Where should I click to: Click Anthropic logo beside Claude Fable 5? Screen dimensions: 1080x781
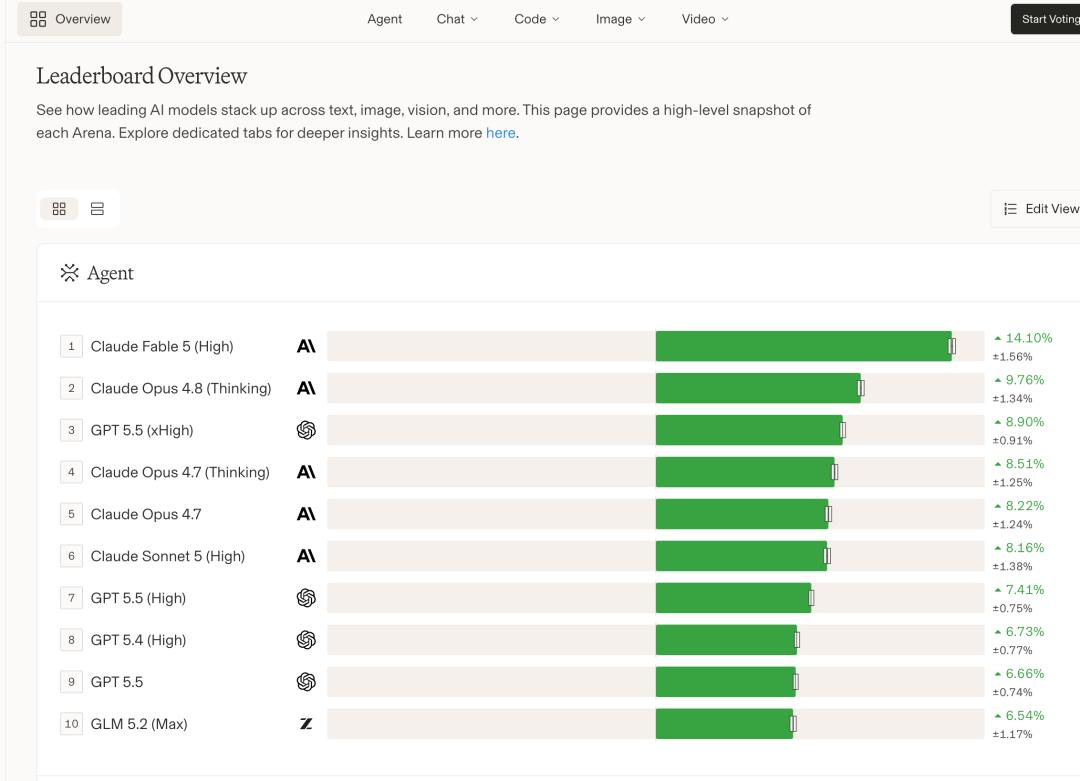(306, 346)
